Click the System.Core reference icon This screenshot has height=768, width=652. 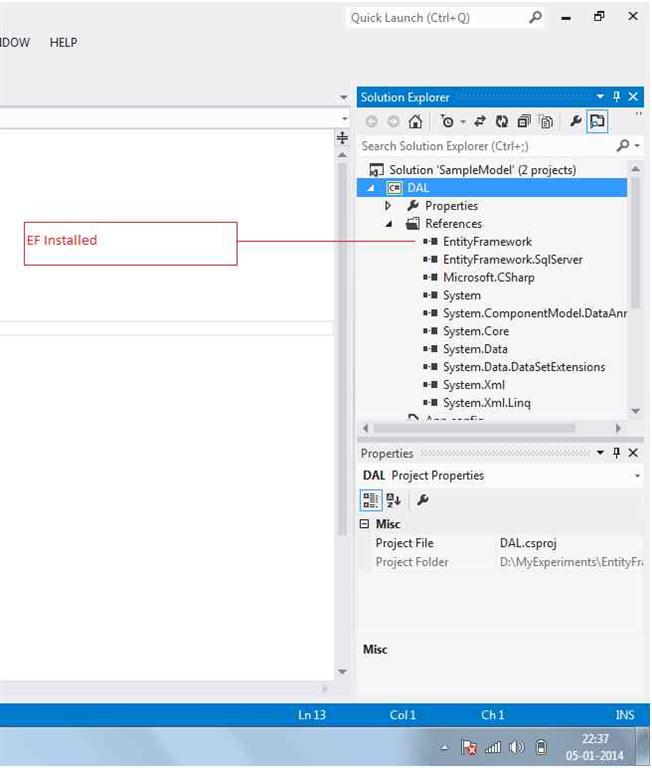430,331
